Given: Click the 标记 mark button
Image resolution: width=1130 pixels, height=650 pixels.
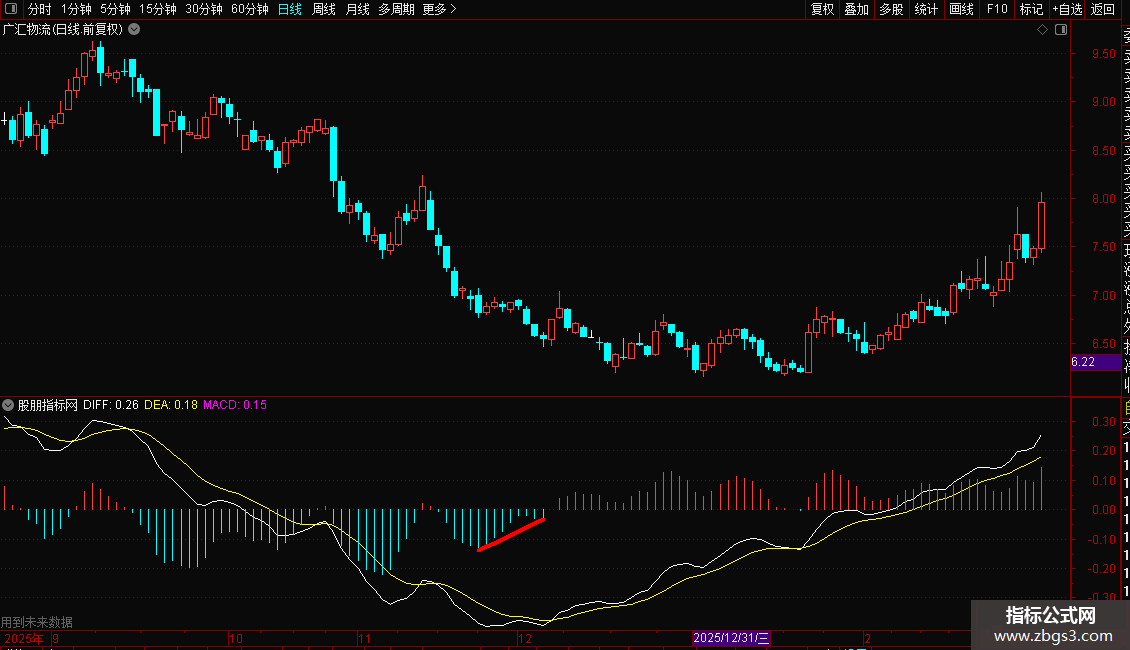Looking at the screenshot, I should tap(1031, 9).
